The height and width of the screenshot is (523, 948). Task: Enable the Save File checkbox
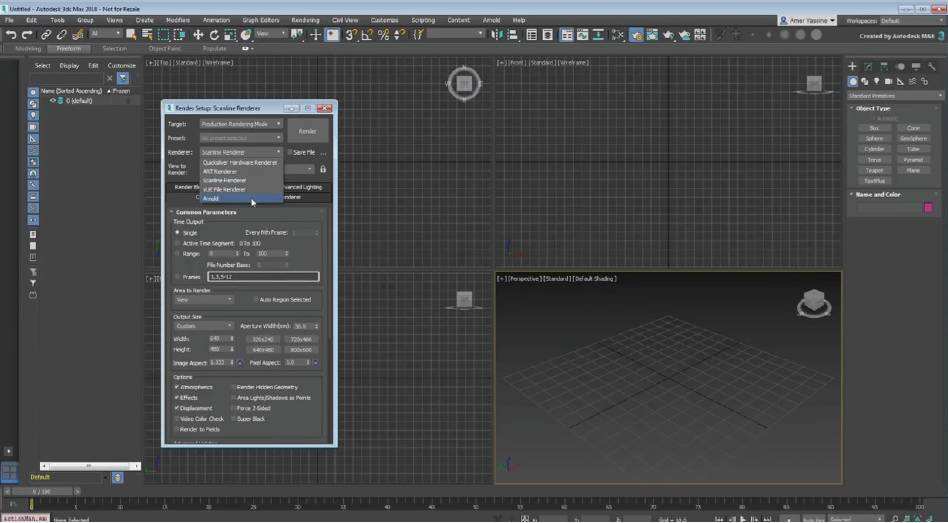[x=290, y=152]
